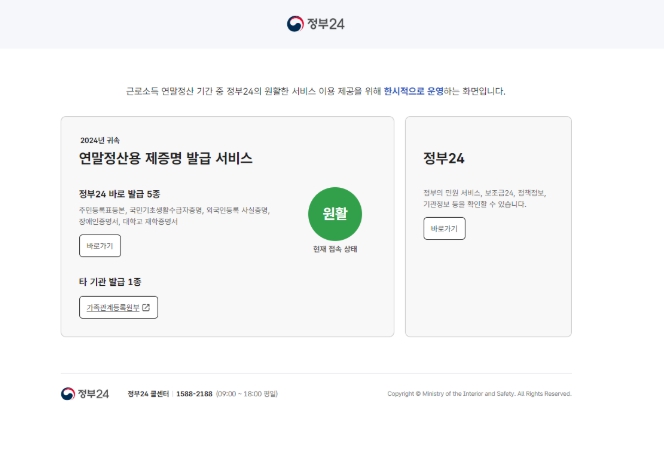Click the right card's 정부의 민원 서비스 description
This screenshot has width=664, height=463.
tap(484, 197)
